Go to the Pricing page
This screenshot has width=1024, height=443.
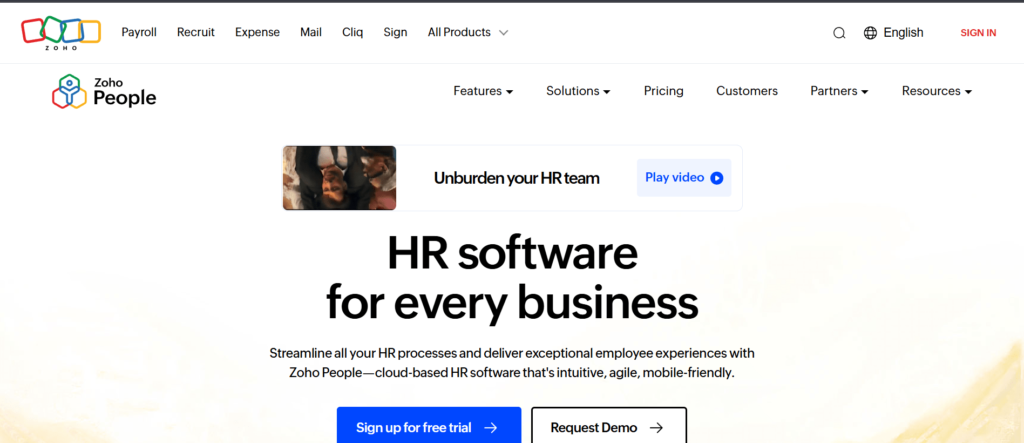[664, 91]
